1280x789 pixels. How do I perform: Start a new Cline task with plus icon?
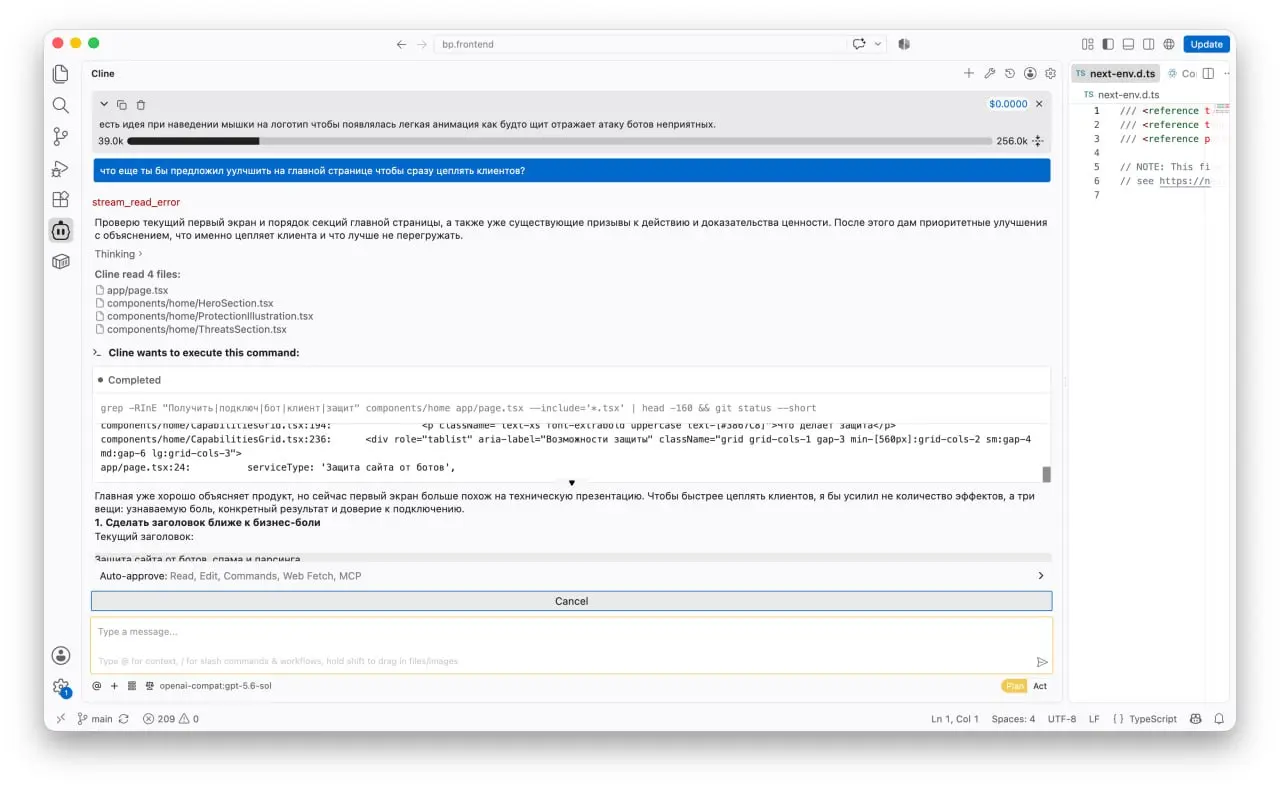click(968, 73)
